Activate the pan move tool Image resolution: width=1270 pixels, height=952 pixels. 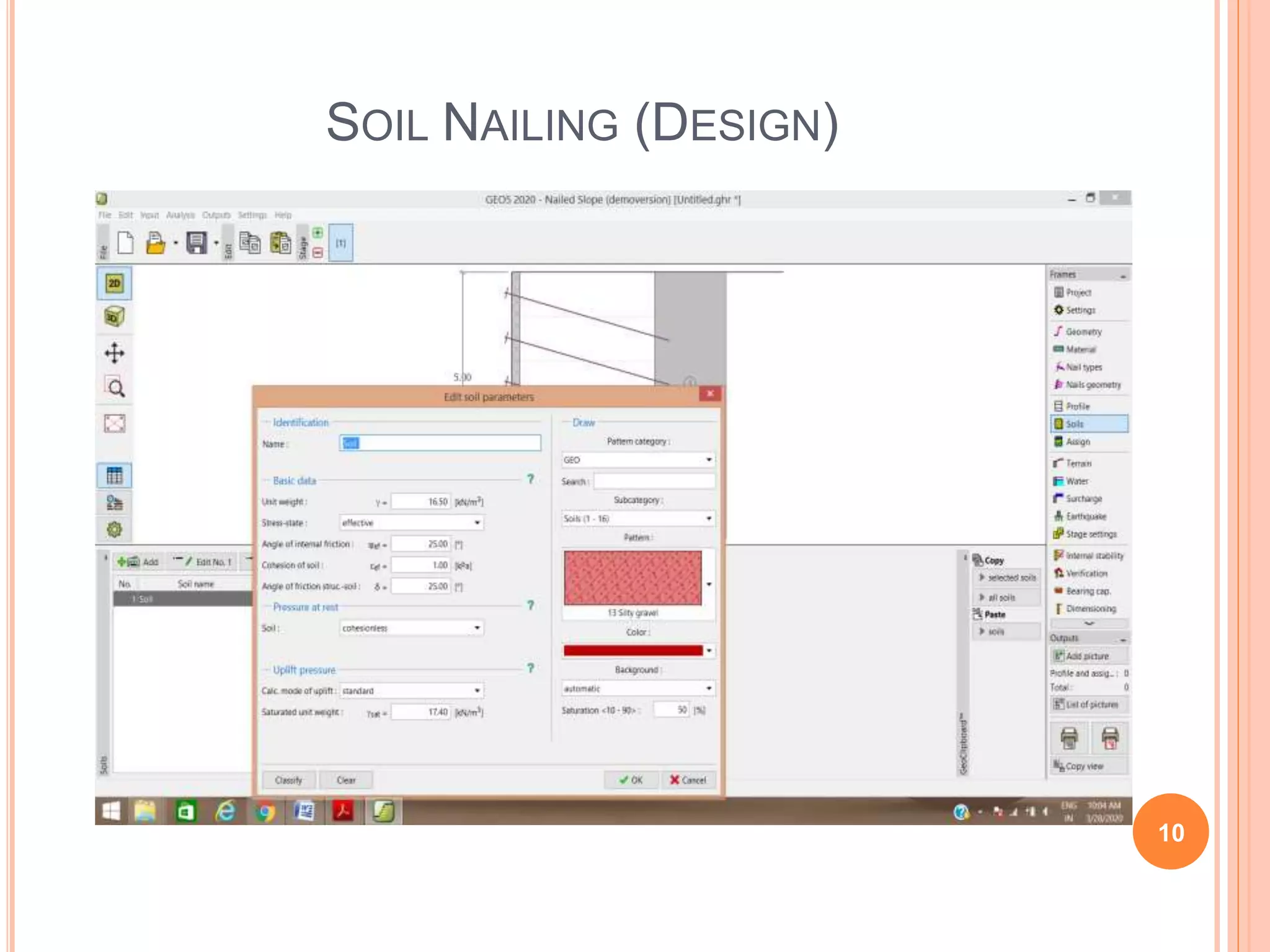[114, 353]
